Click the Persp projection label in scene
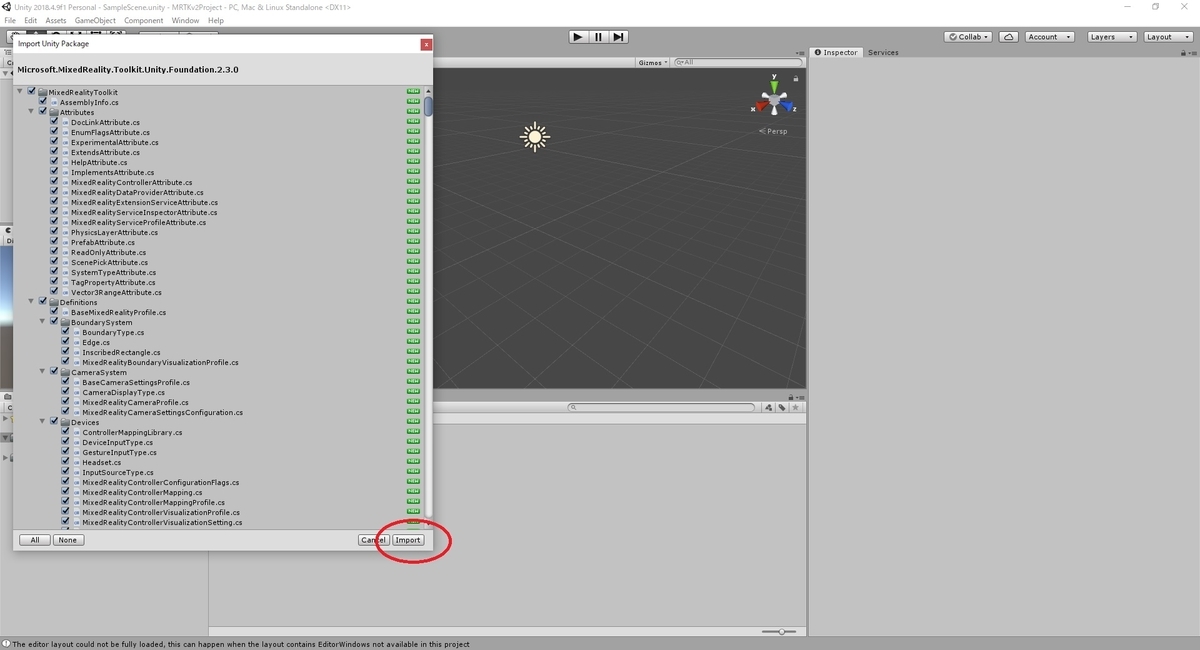 tap(773, 131)
